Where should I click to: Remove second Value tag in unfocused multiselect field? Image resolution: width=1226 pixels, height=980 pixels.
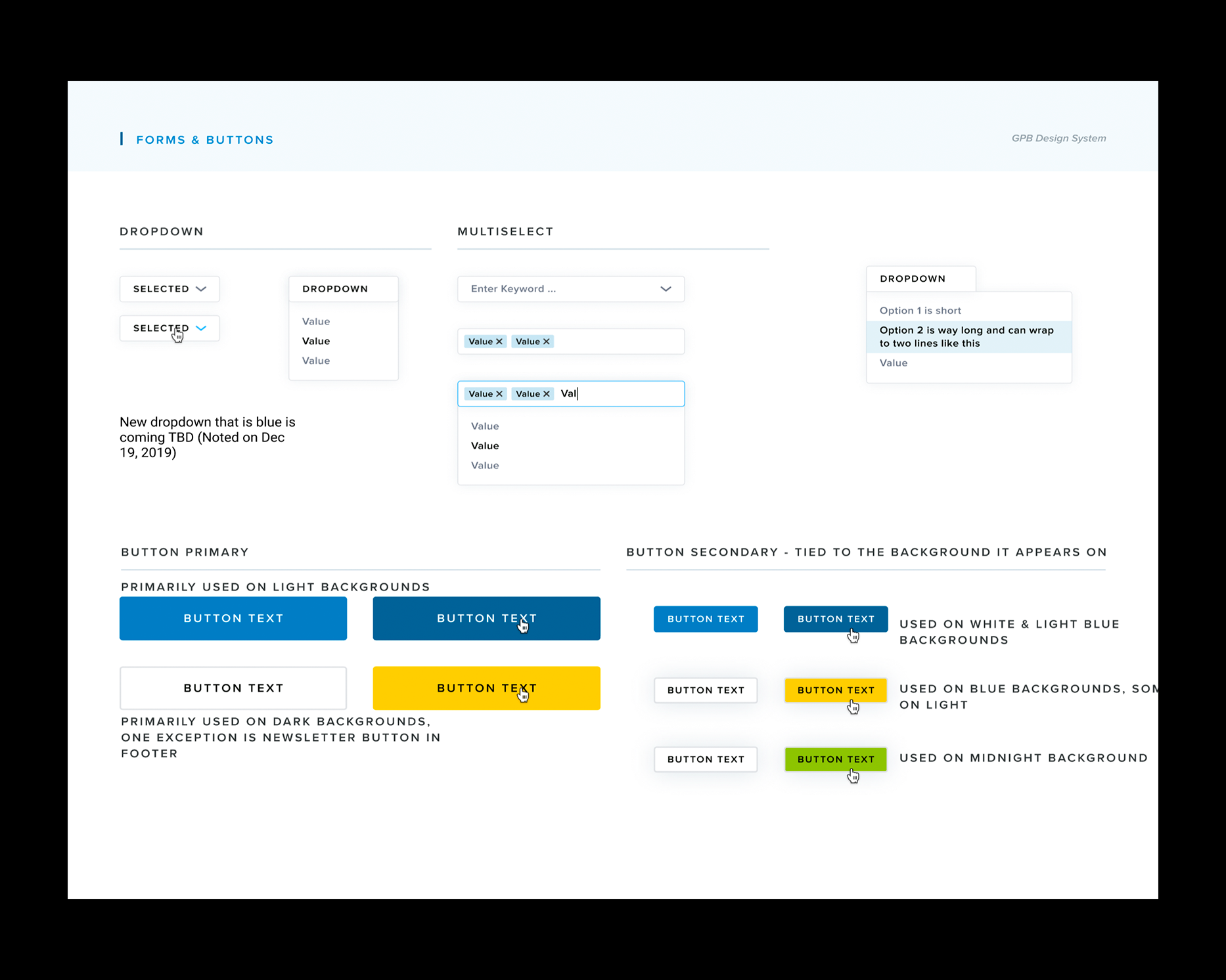pos(546,342)
